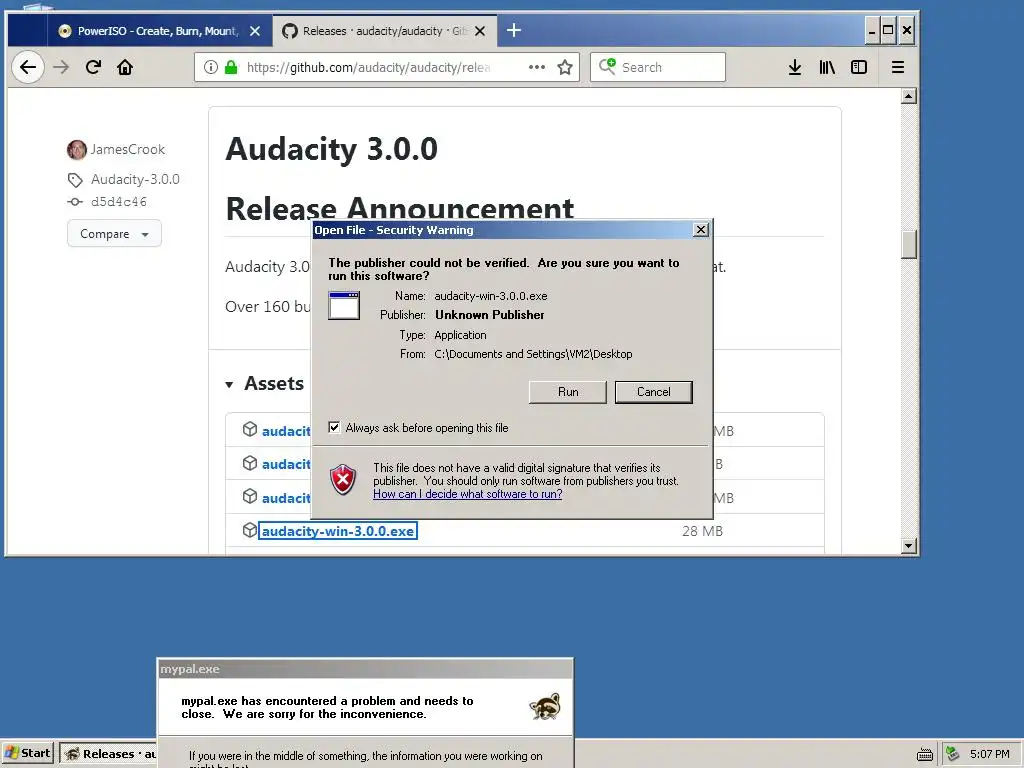Open page actions three-dot menu
This screenshot has height=768, width=1024.
tap(537, 67)
